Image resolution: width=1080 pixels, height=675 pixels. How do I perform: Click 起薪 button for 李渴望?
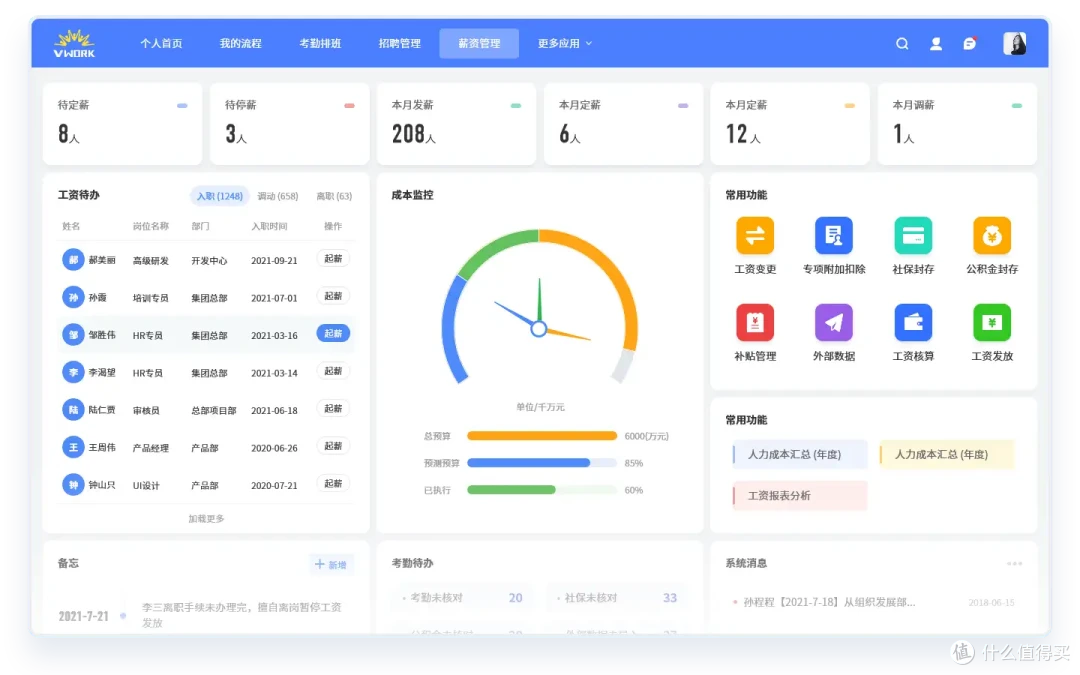(x=333, y=371)
